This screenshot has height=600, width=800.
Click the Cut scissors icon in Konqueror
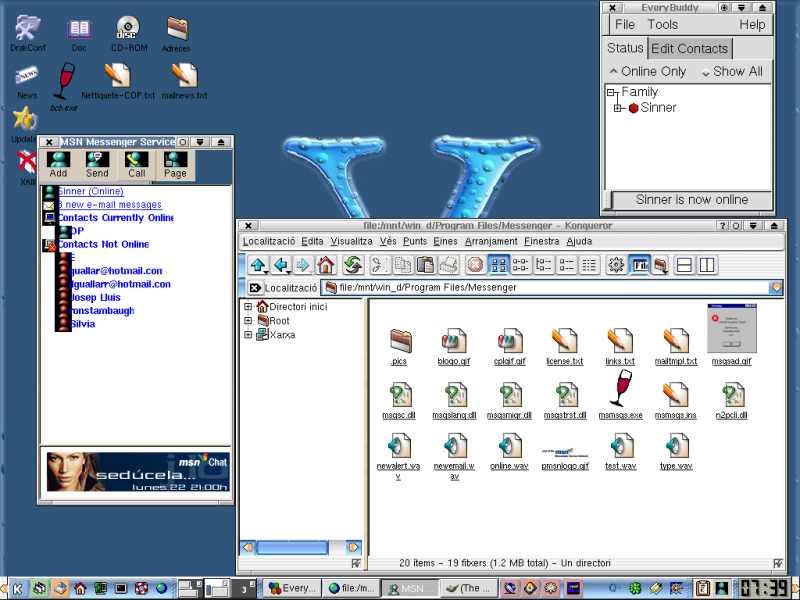pos(379,265)
